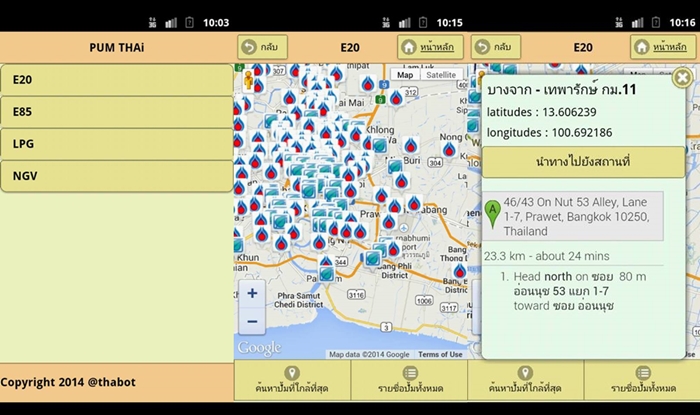Screen dimensions: 700x415
Task: Click the gas station pin near Bang Phli
Action: click(372, 259)
